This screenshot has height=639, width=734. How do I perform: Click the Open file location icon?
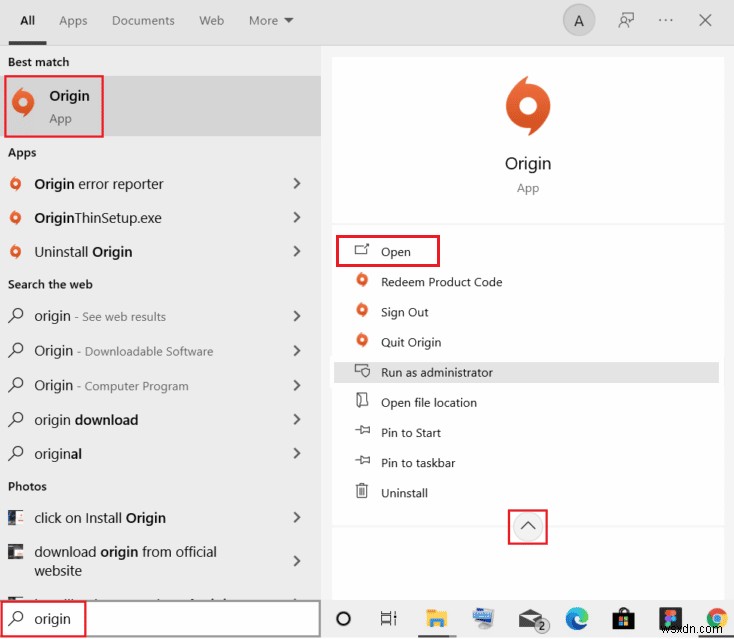362,400
